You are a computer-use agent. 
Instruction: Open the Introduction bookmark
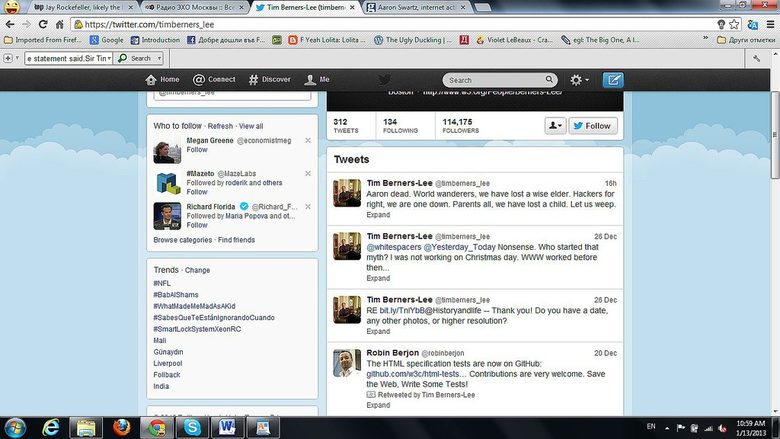[x=155, y=40]
